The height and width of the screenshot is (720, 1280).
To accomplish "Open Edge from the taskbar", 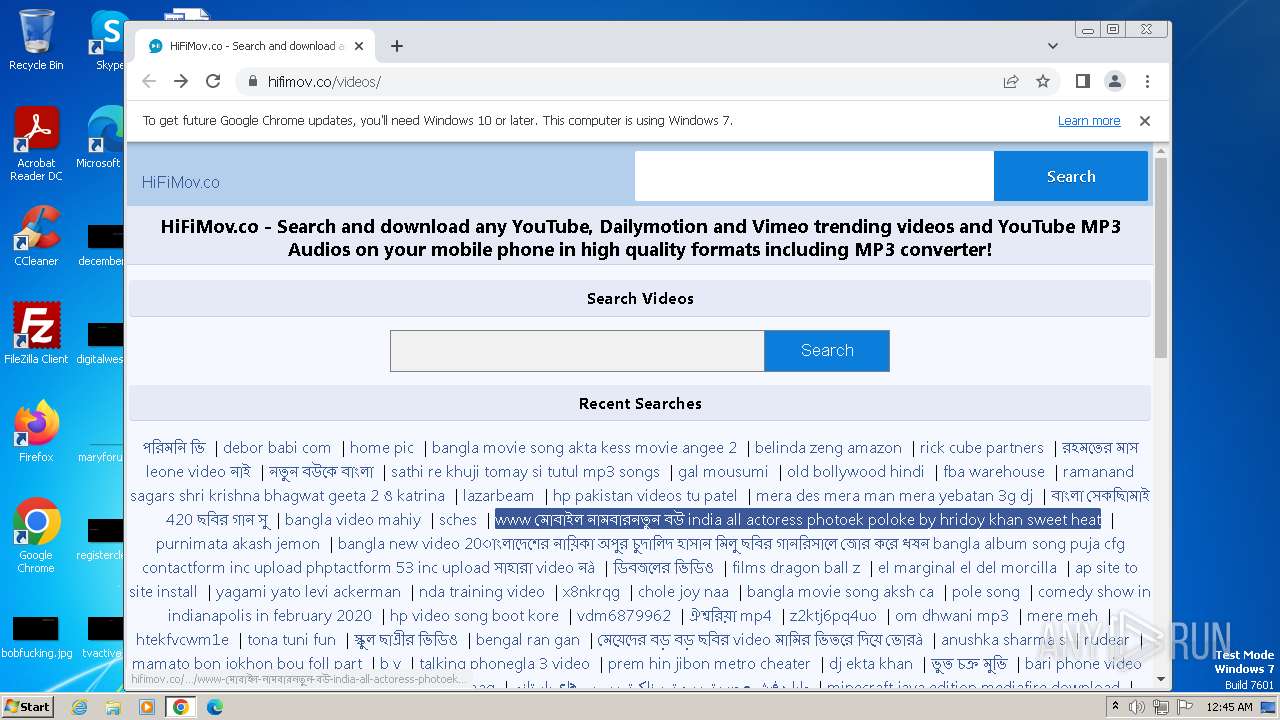I will (x=214, y=707).
